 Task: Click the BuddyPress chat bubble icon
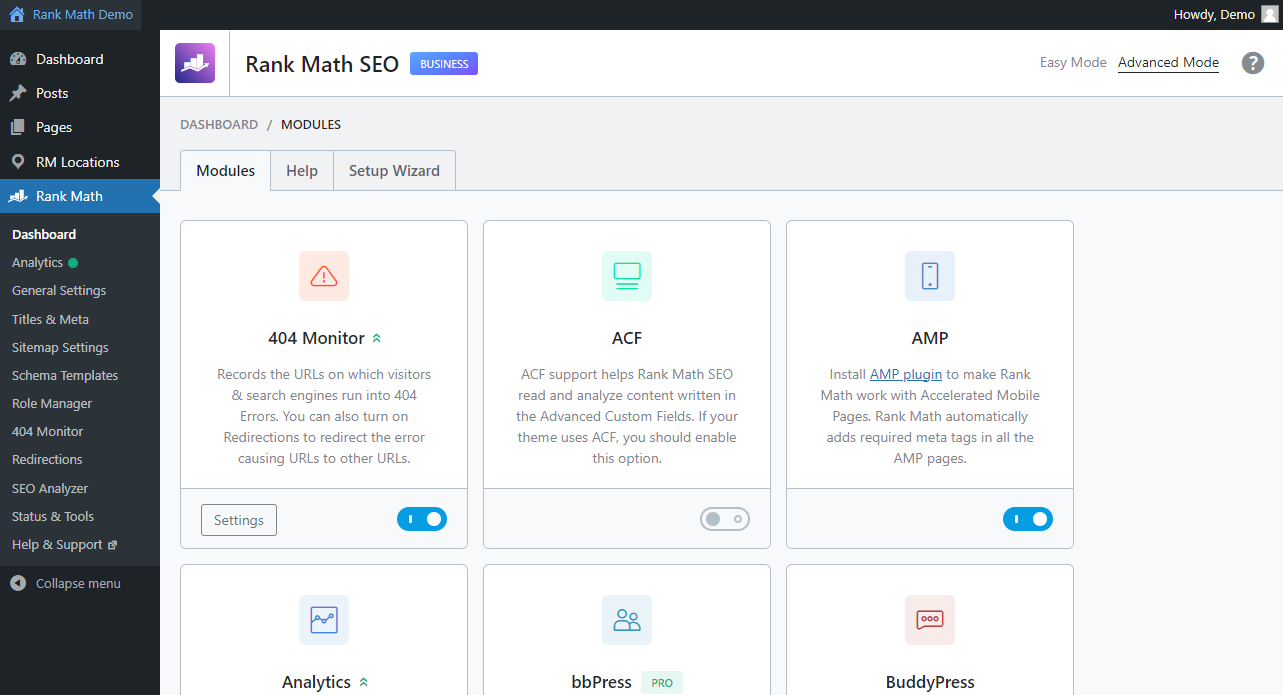[930, 620]
